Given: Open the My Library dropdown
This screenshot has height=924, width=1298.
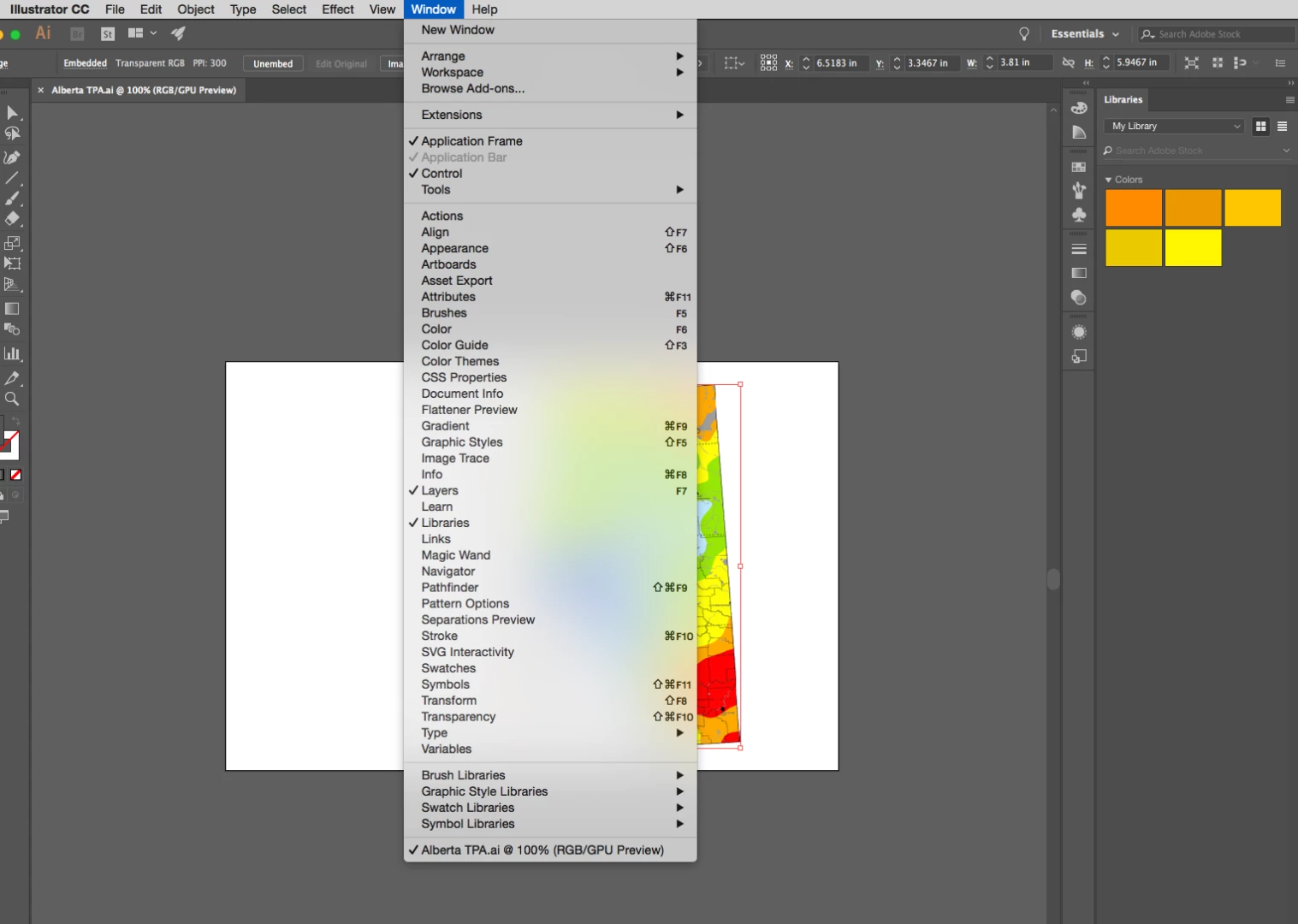Looking at the screenshot, I should 1175,126.
